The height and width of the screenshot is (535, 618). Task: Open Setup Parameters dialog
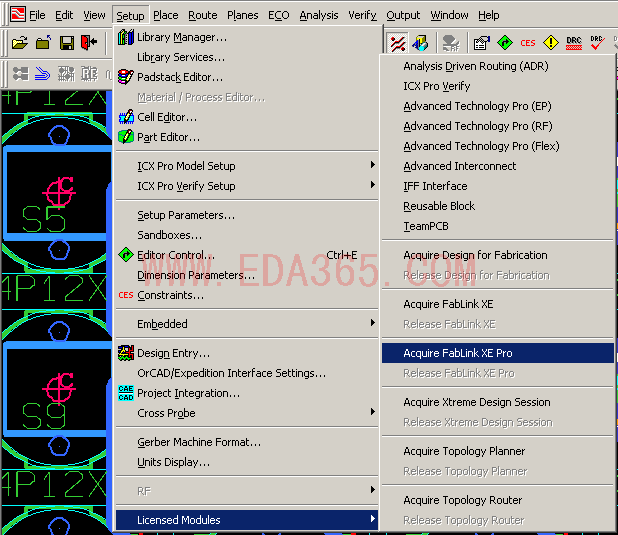(247, 215)
